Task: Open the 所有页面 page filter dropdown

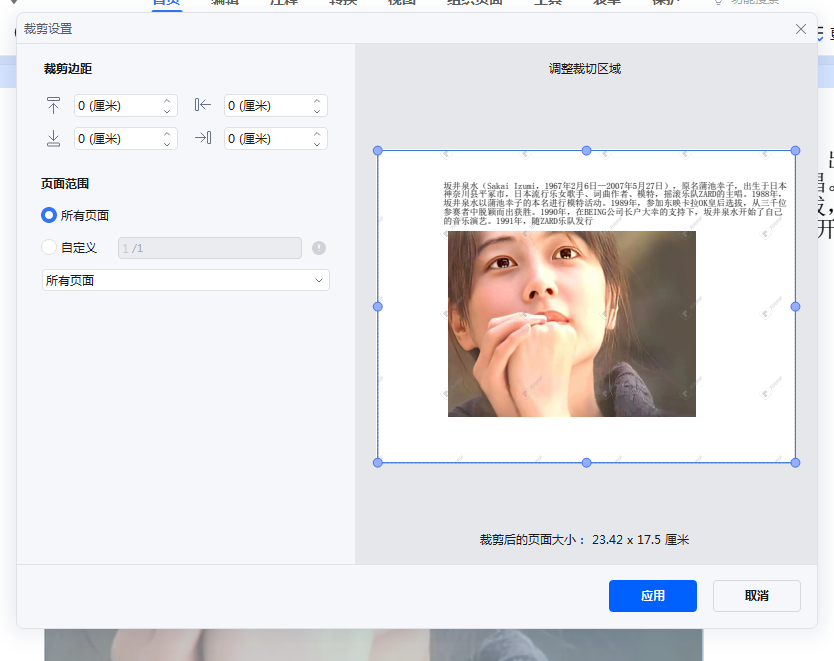Action: (x=183, y=280)
